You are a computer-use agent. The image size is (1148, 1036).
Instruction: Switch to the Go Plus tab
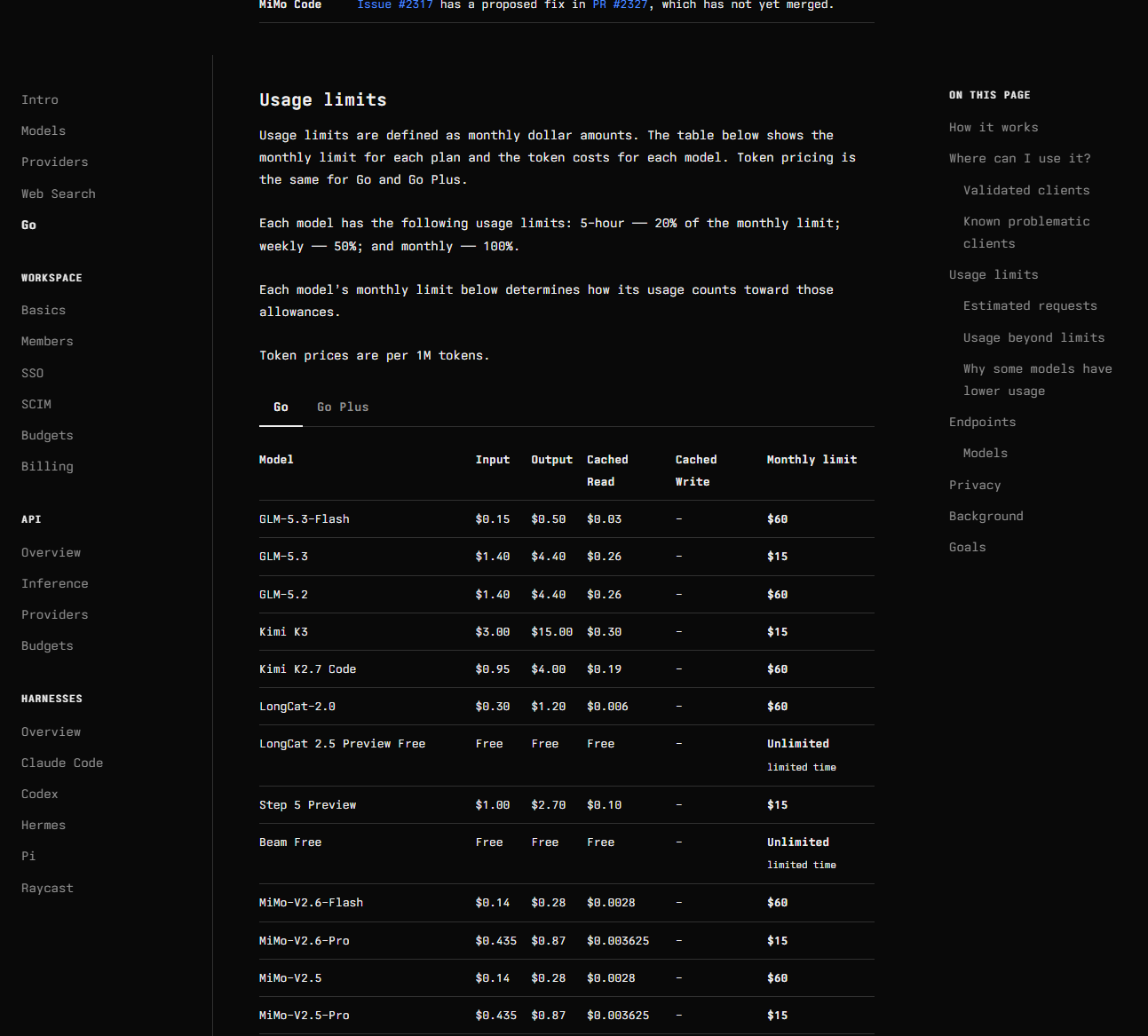click(x=343, y=407)
